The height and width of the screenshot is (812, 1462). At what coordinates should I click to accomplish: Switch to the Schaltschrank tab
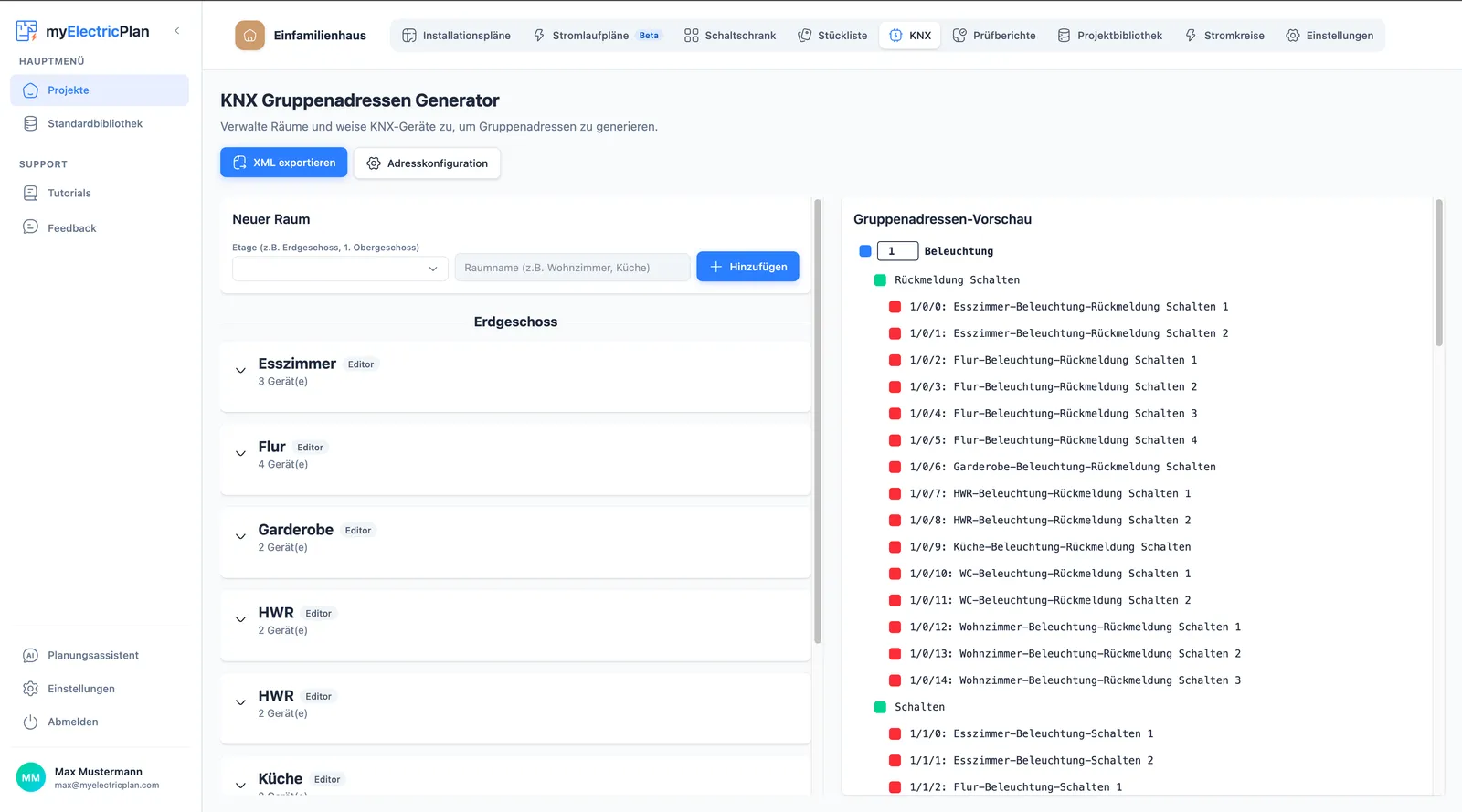[x=730, y=36]
